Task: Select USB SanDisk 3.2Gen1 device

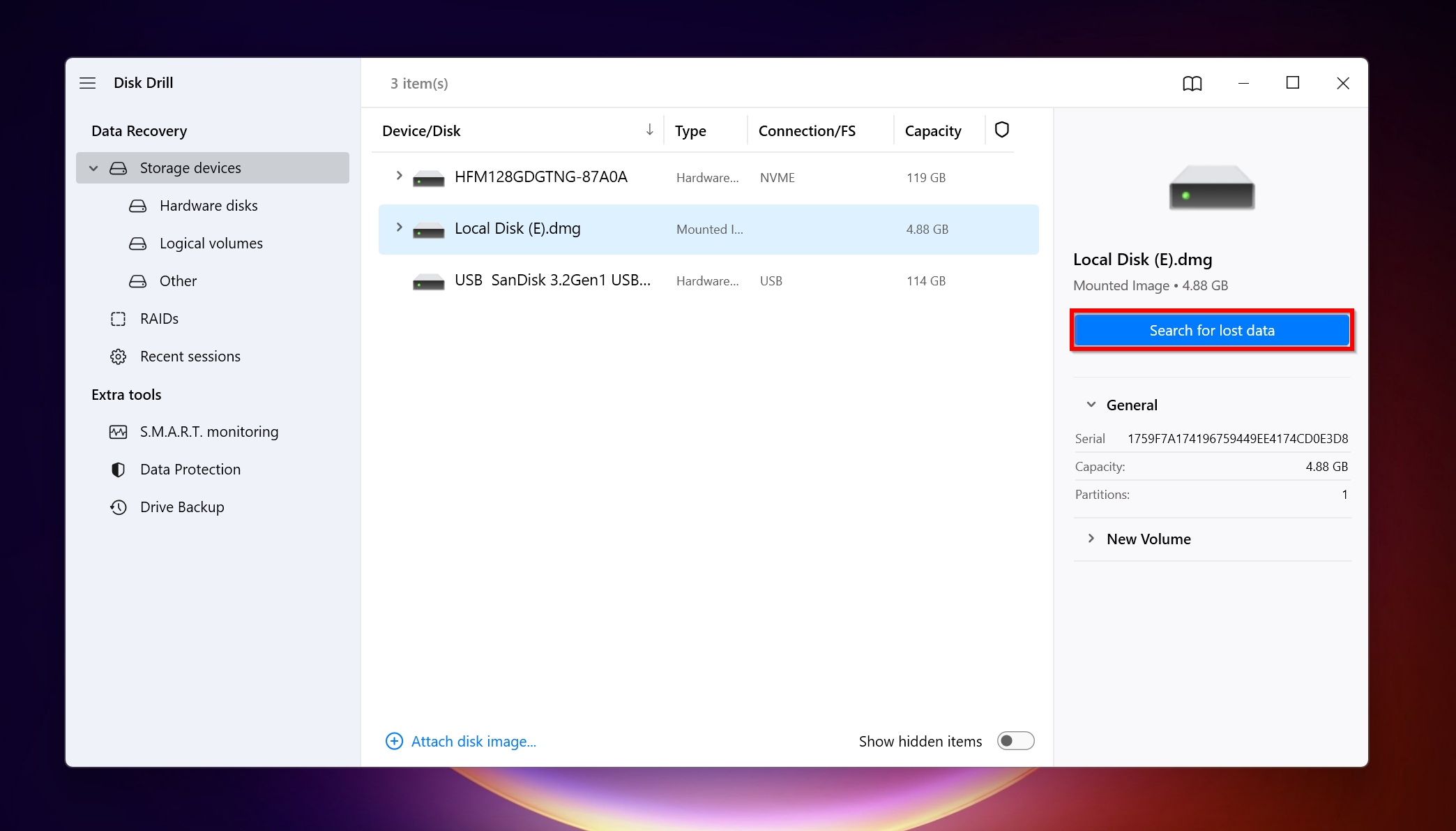Action: [554, 281]
